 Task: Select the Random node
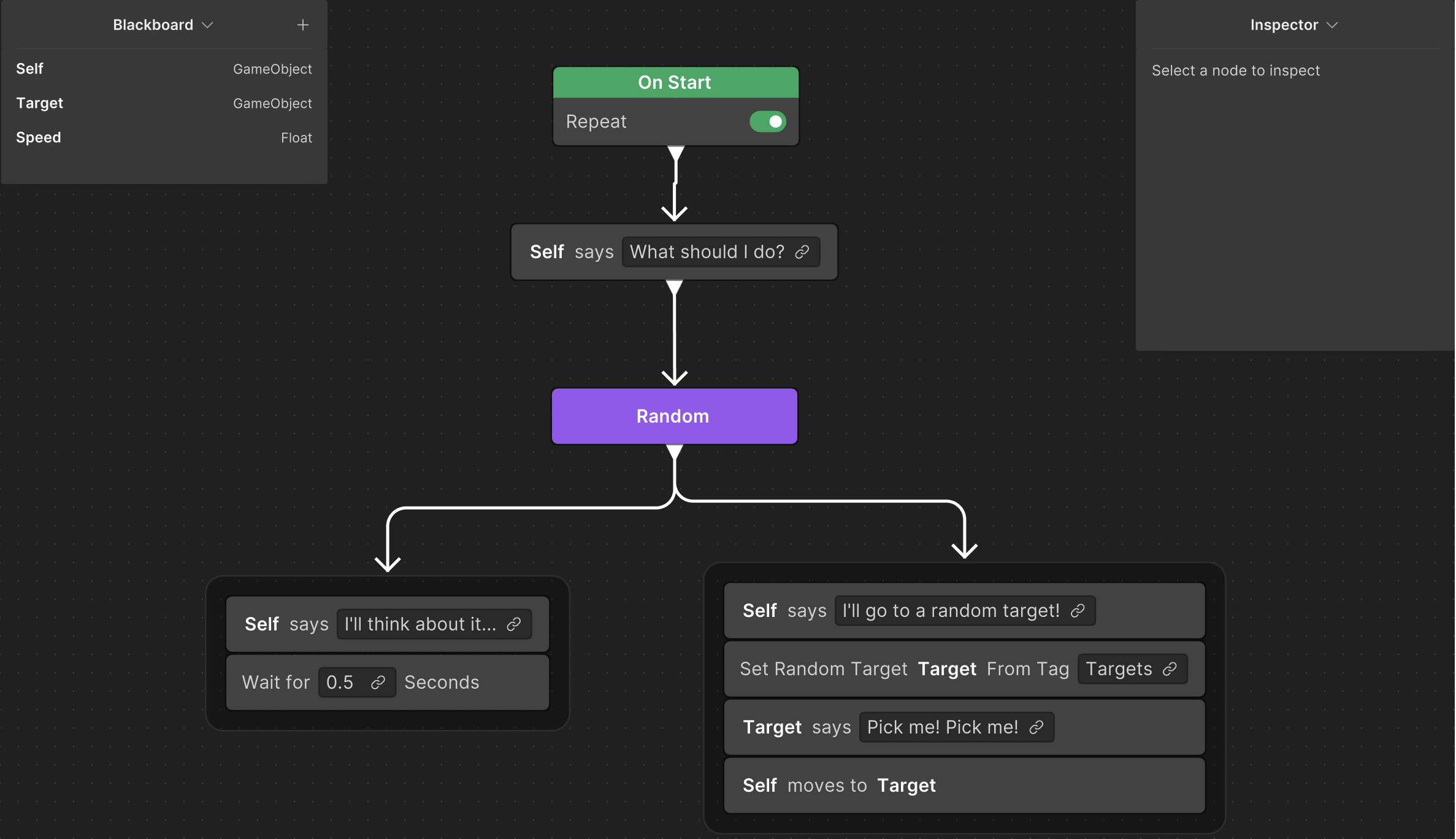(675, 416)
